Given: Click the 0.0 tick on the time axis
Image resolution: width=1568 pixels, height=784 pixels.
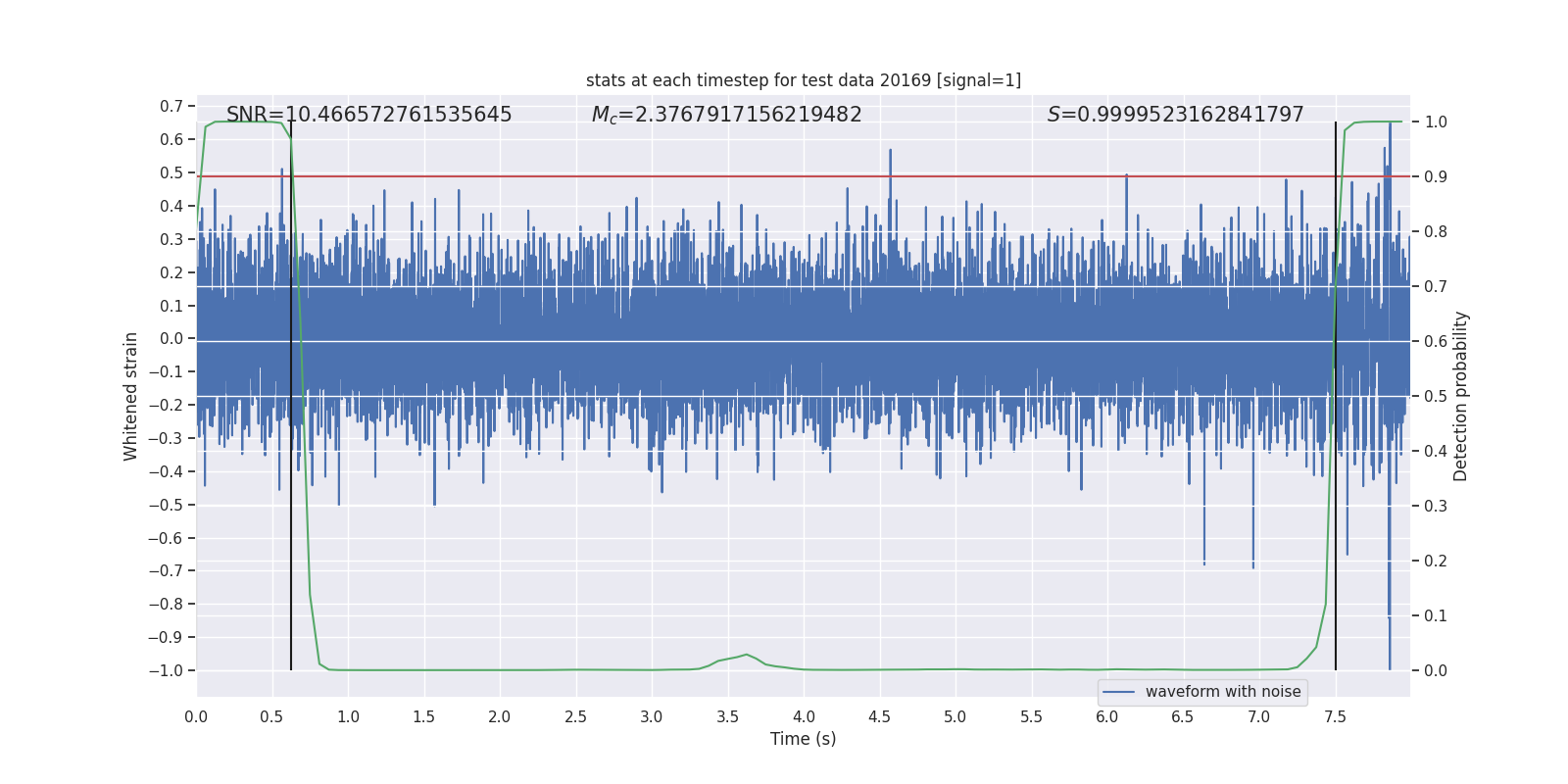Looking at the screenshot, I should (196, 716).
